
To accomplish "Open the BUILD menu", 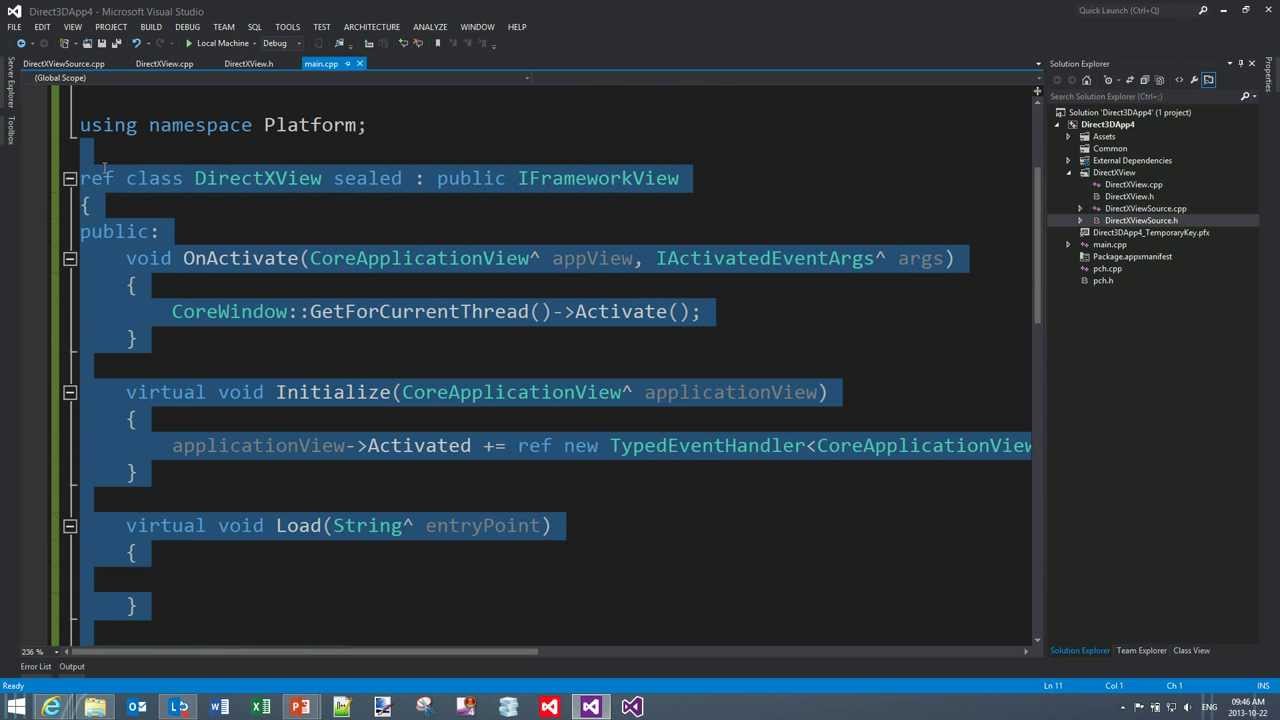I will coord(151,27).
